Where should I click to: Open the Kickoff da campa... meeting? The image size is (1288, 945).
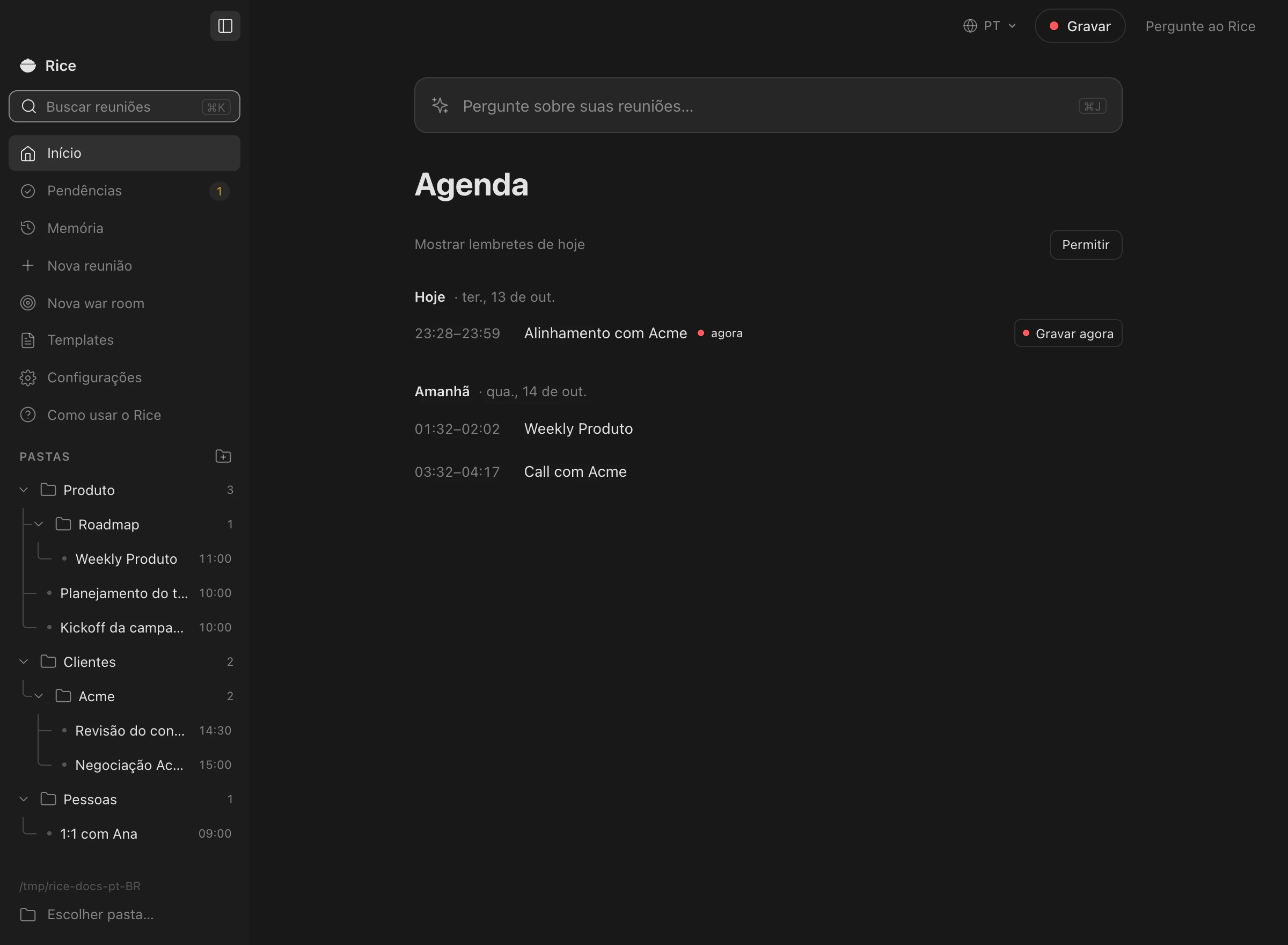click(139, 628)
